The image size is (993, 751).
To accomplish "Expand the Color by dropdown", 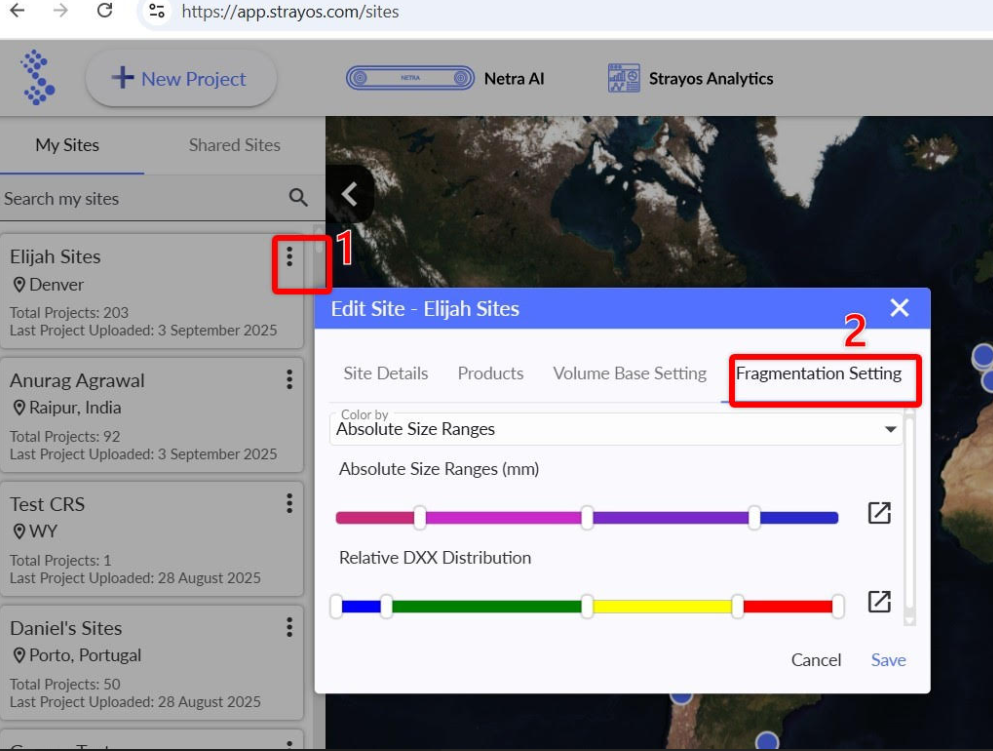I will tap(616, 429).
